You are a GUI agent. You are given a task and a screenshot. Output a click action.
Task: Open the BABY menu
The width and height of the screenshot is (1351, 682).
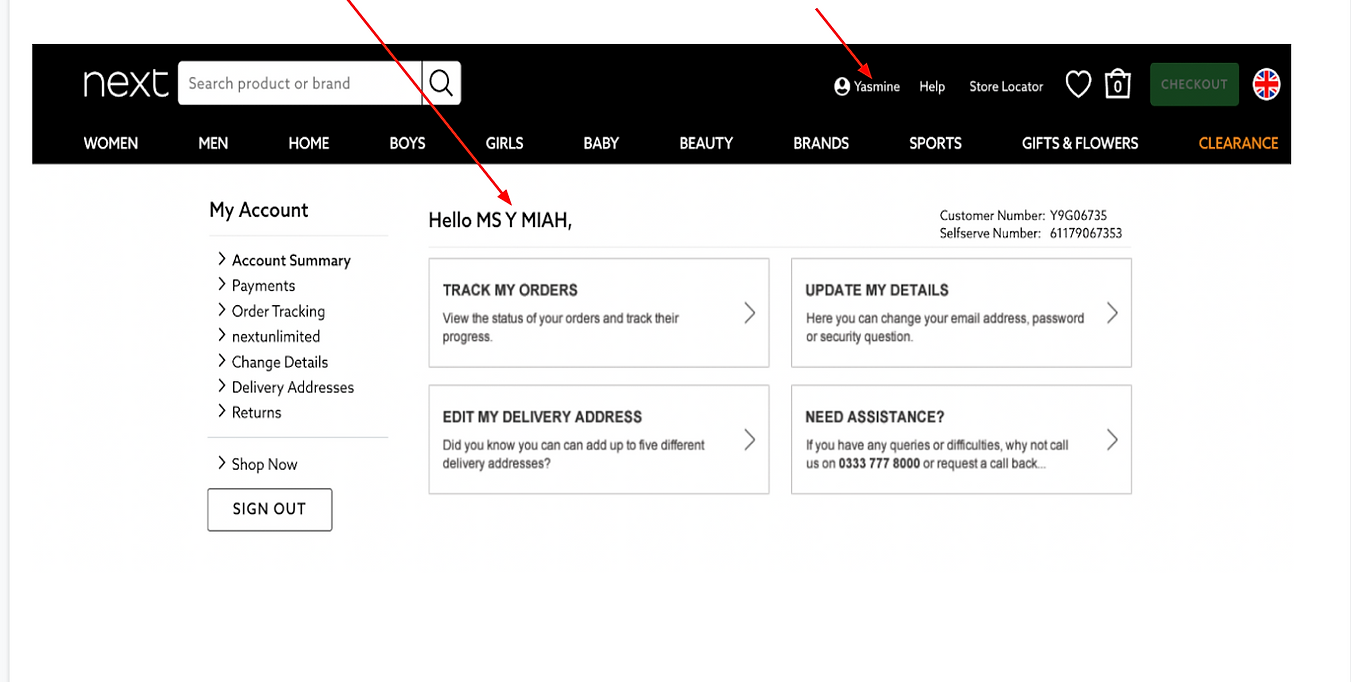[601, 143]
